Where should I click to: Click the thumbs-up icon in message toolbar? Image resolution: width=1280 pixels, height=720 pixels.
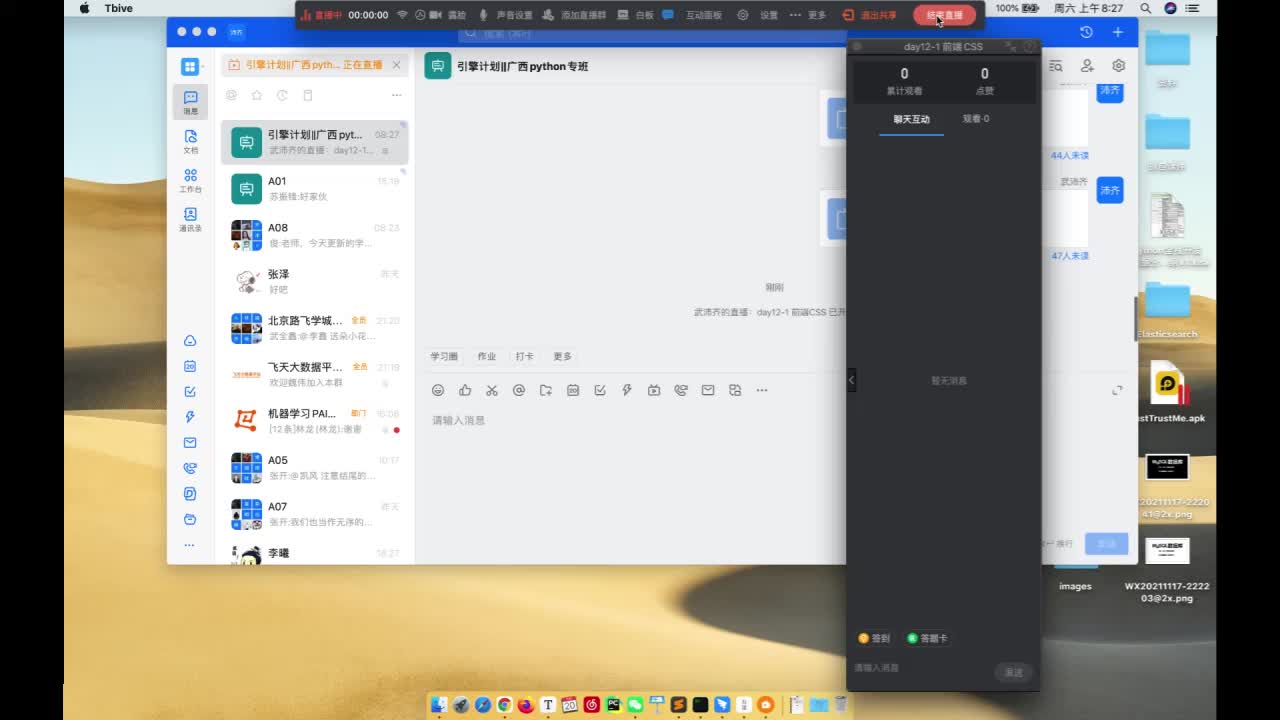click(465, 390)
